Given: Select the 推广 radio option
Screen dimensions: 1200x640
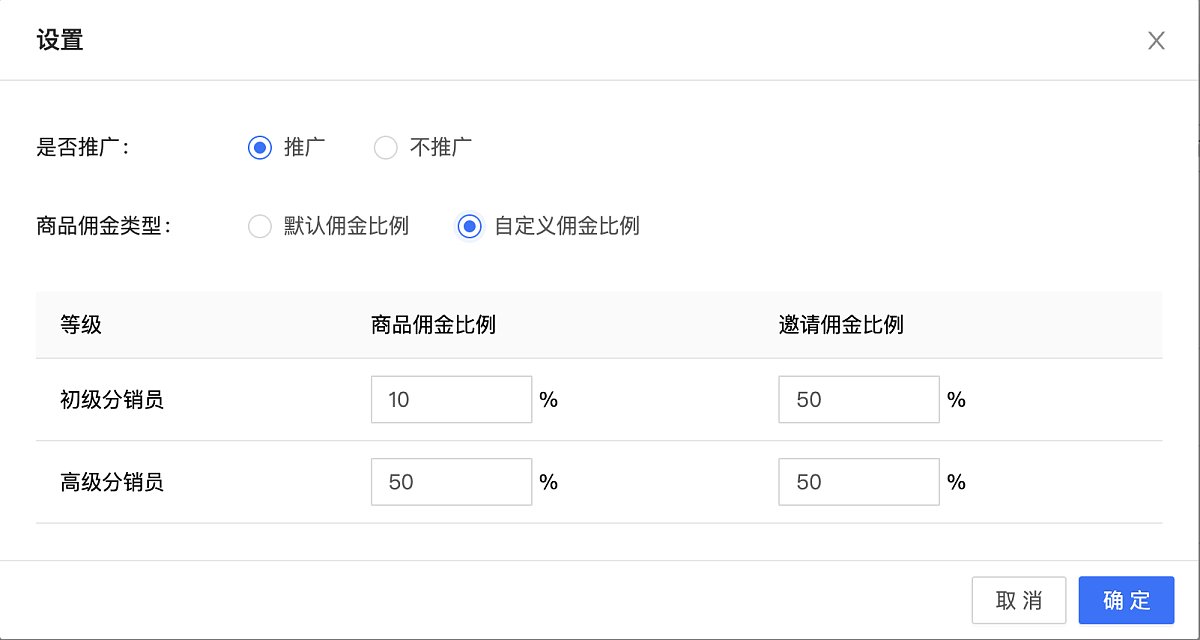Looking at the screenshot, I should [x=260, y=148].
